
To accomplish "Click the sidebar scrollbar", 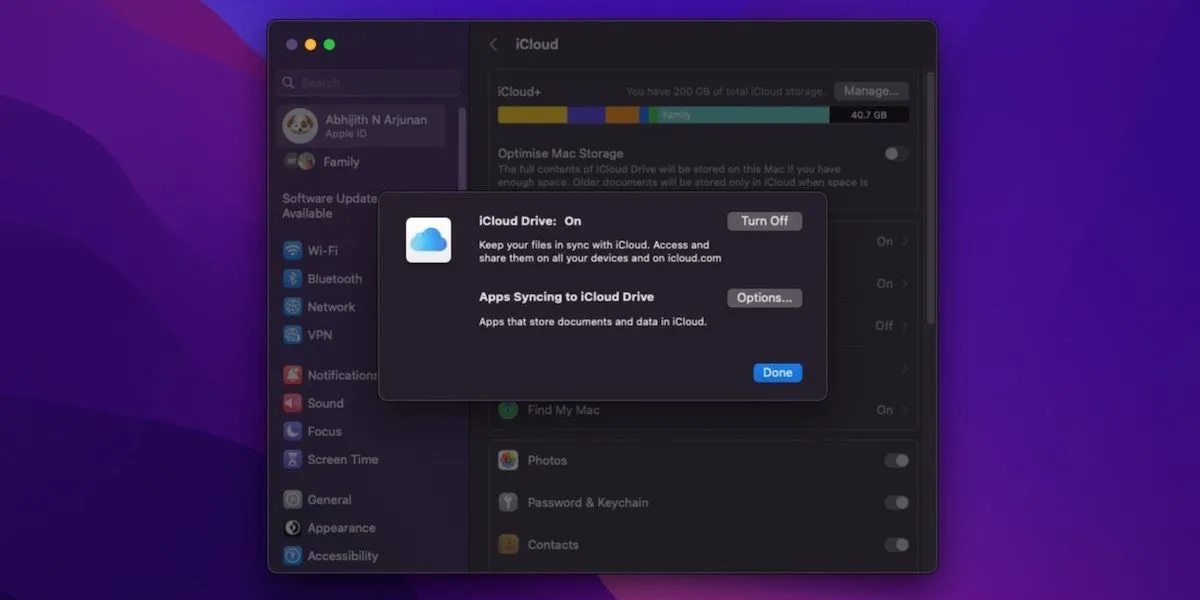I will [462, 150].
